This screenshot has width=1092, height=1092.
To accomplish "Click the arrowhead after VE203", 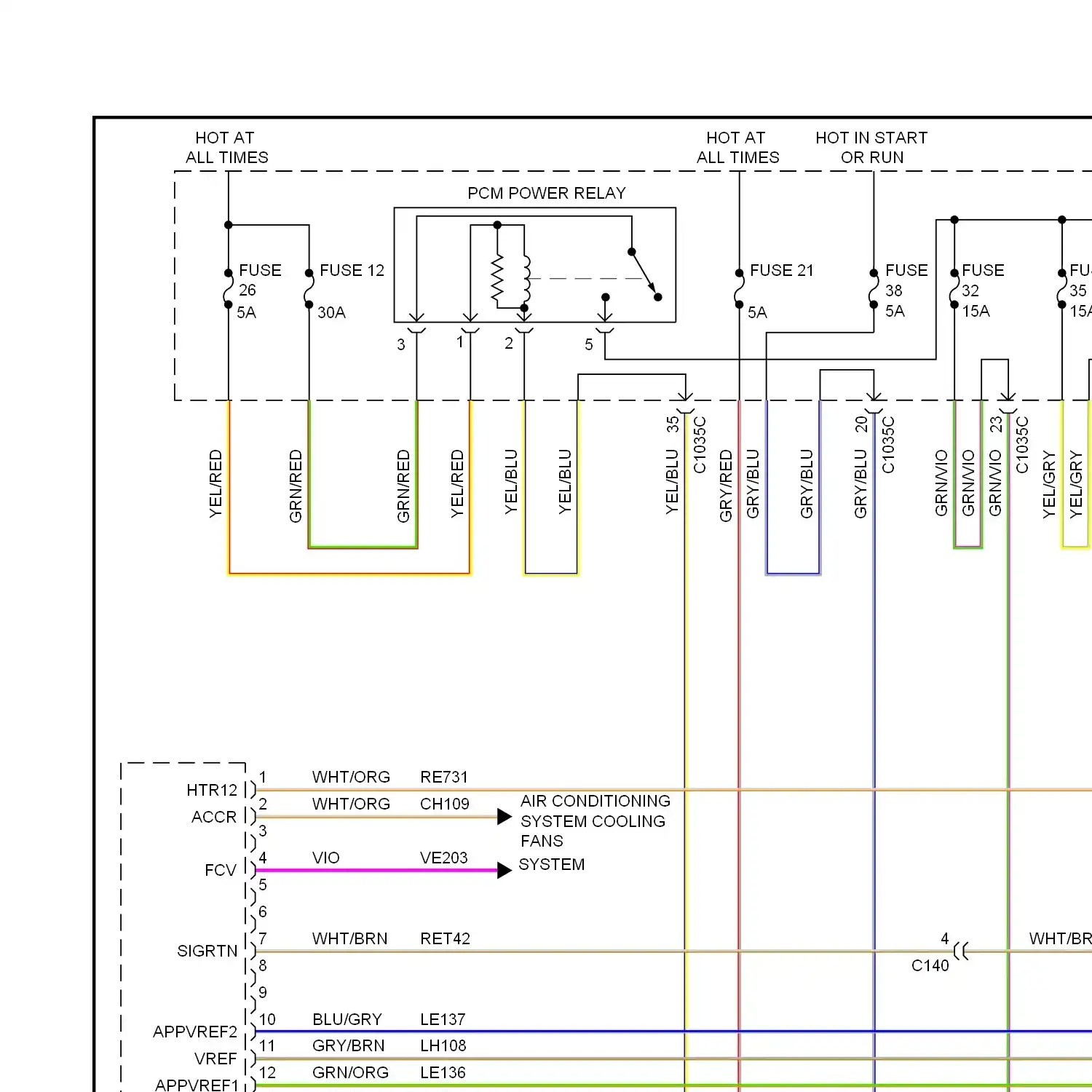I will pyautogui.click(x=505, y=870).
